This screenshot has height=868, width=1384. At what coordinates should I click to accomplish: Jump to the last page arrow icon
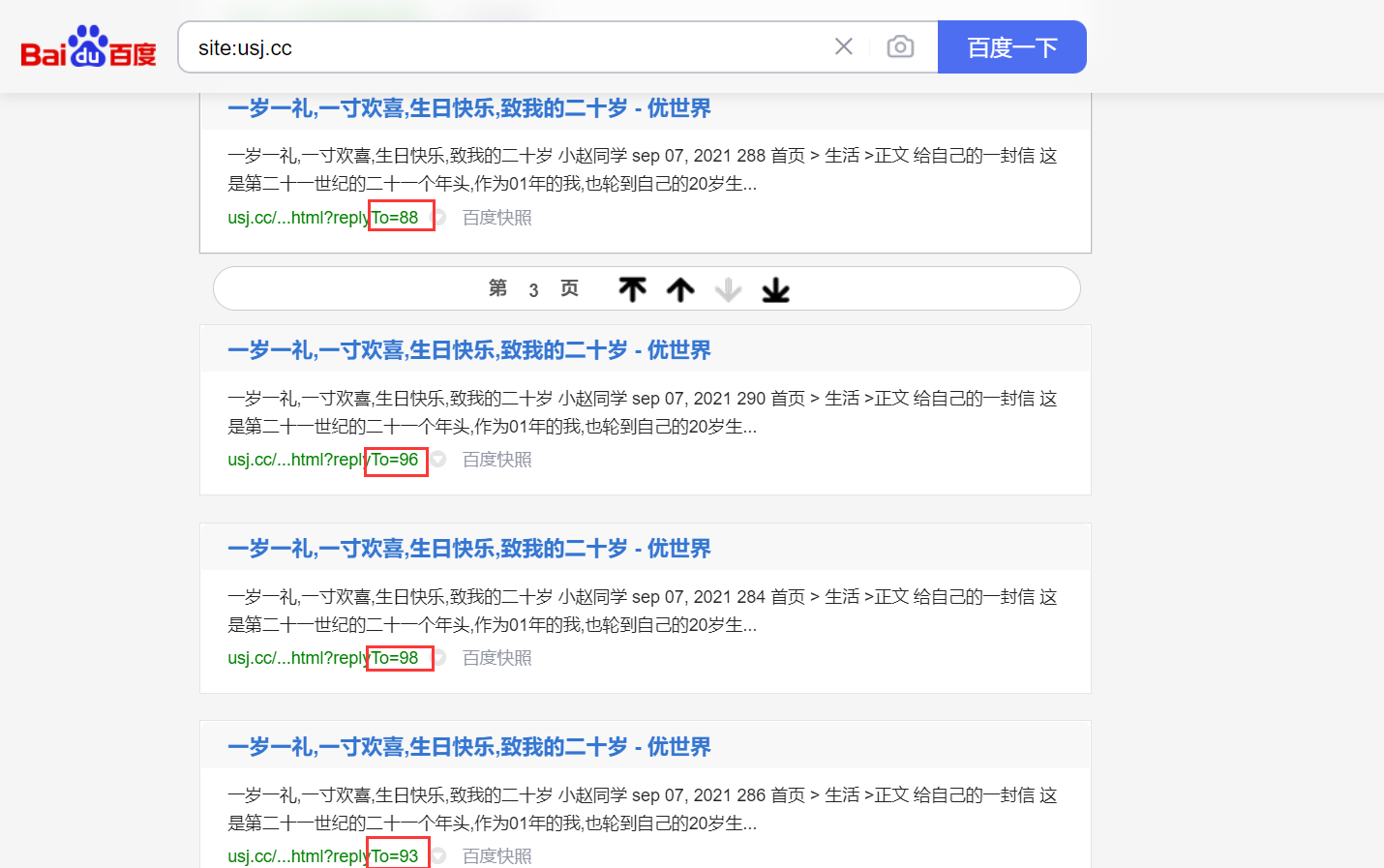[x=774, y=288]
